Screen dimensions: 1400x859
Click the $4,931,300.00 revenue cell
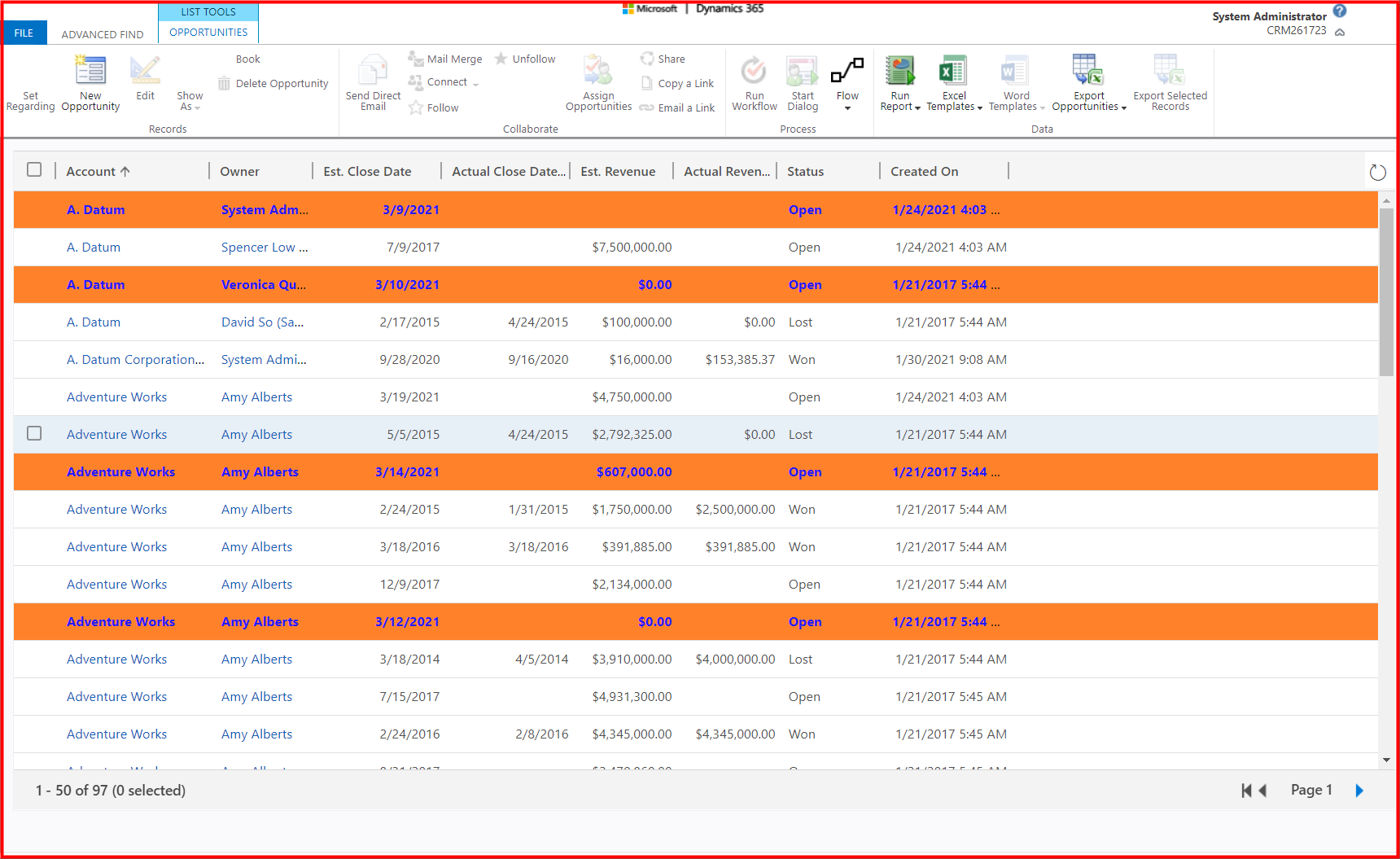[x=632, y=696]
